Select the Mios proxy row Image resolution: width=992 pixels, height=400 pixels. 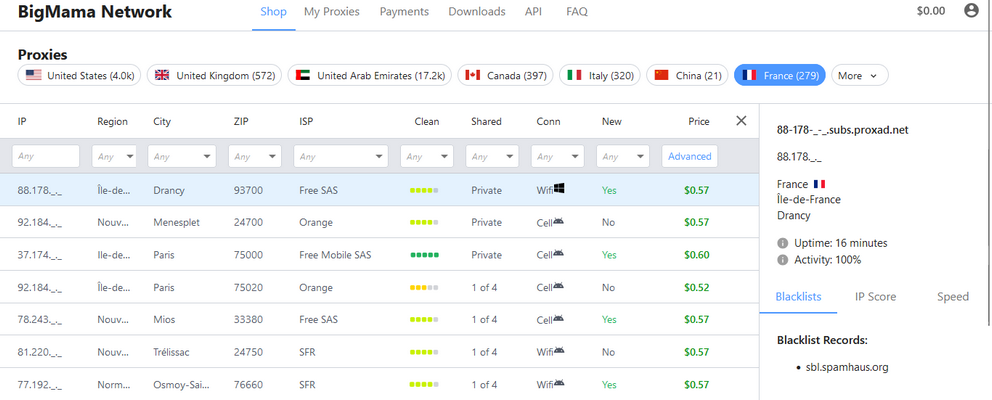tap(380, 320)
